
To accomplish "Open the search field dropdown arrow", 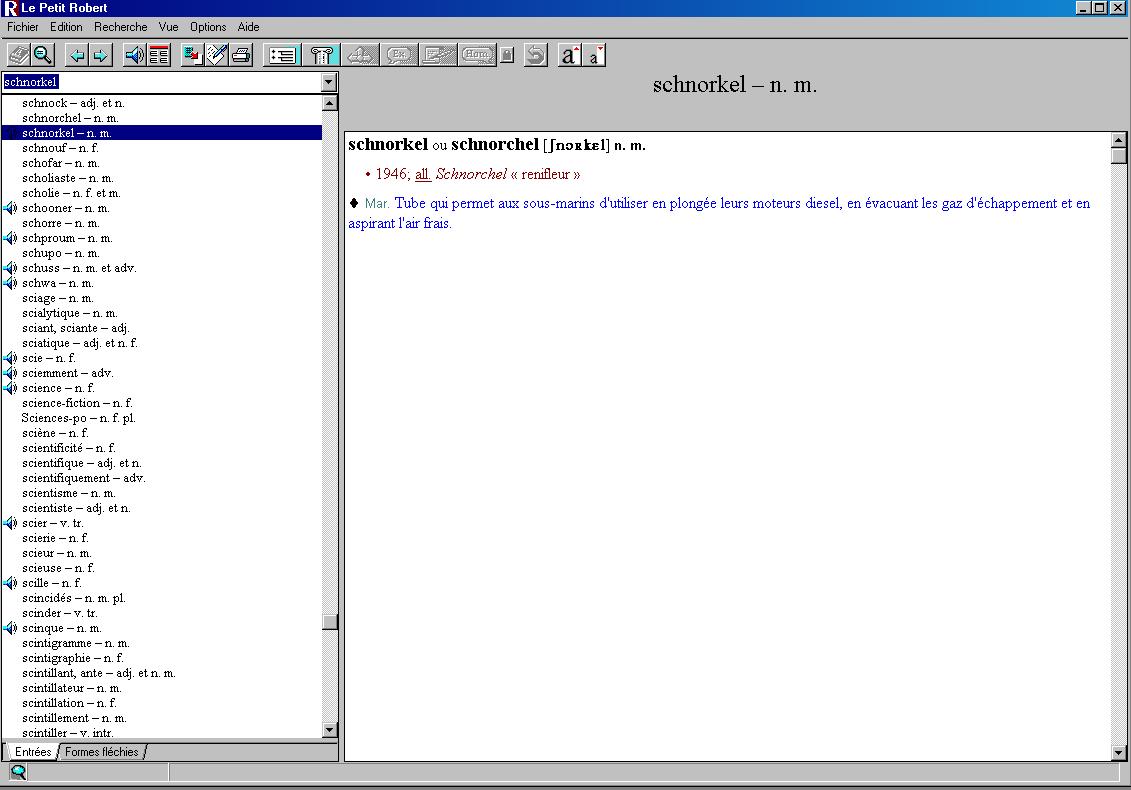I will tap(329, 82).
